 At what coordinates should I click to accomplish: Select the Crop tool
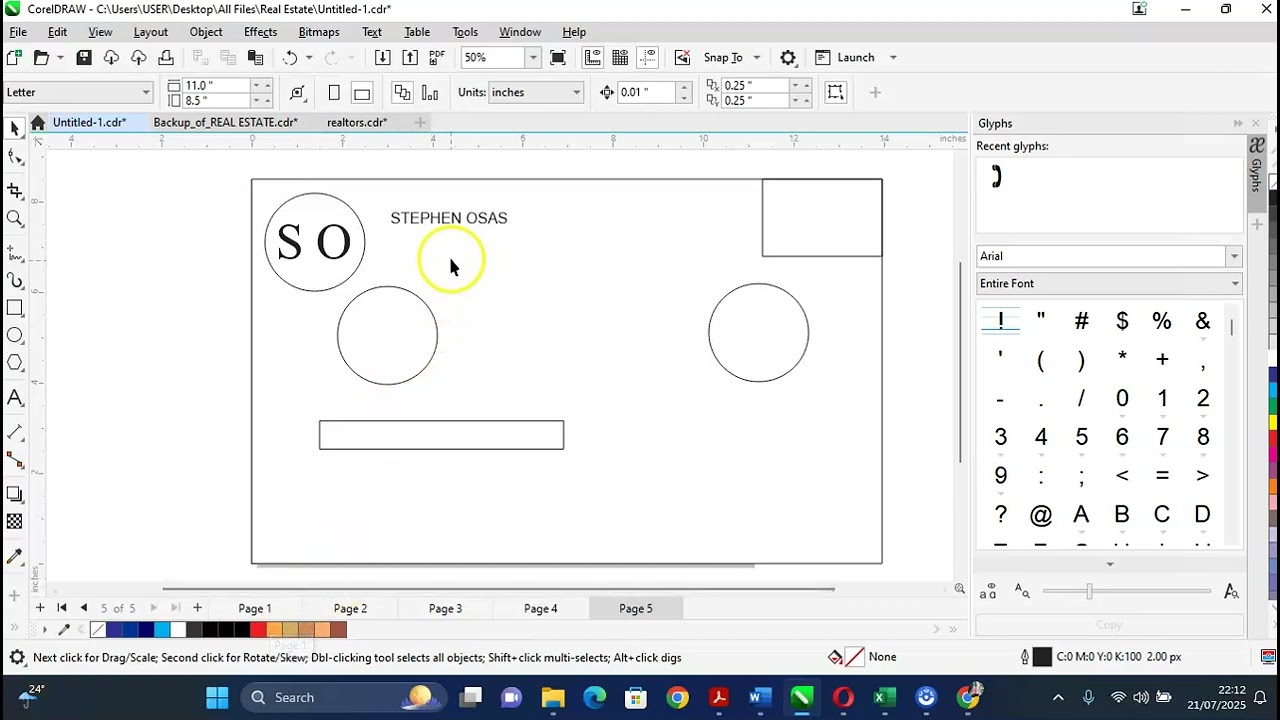pyautogui.click(x=15, y=190)
